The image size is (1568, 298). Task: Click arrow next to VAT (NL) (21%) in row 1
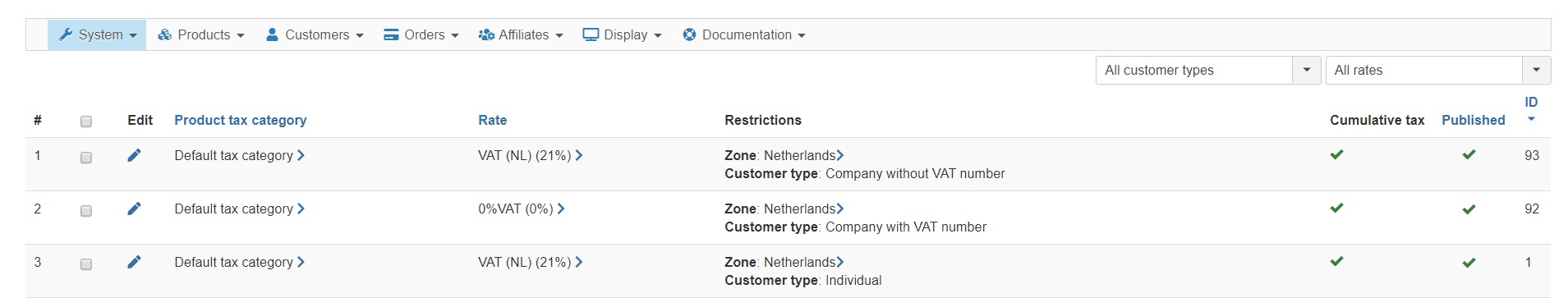579,155
